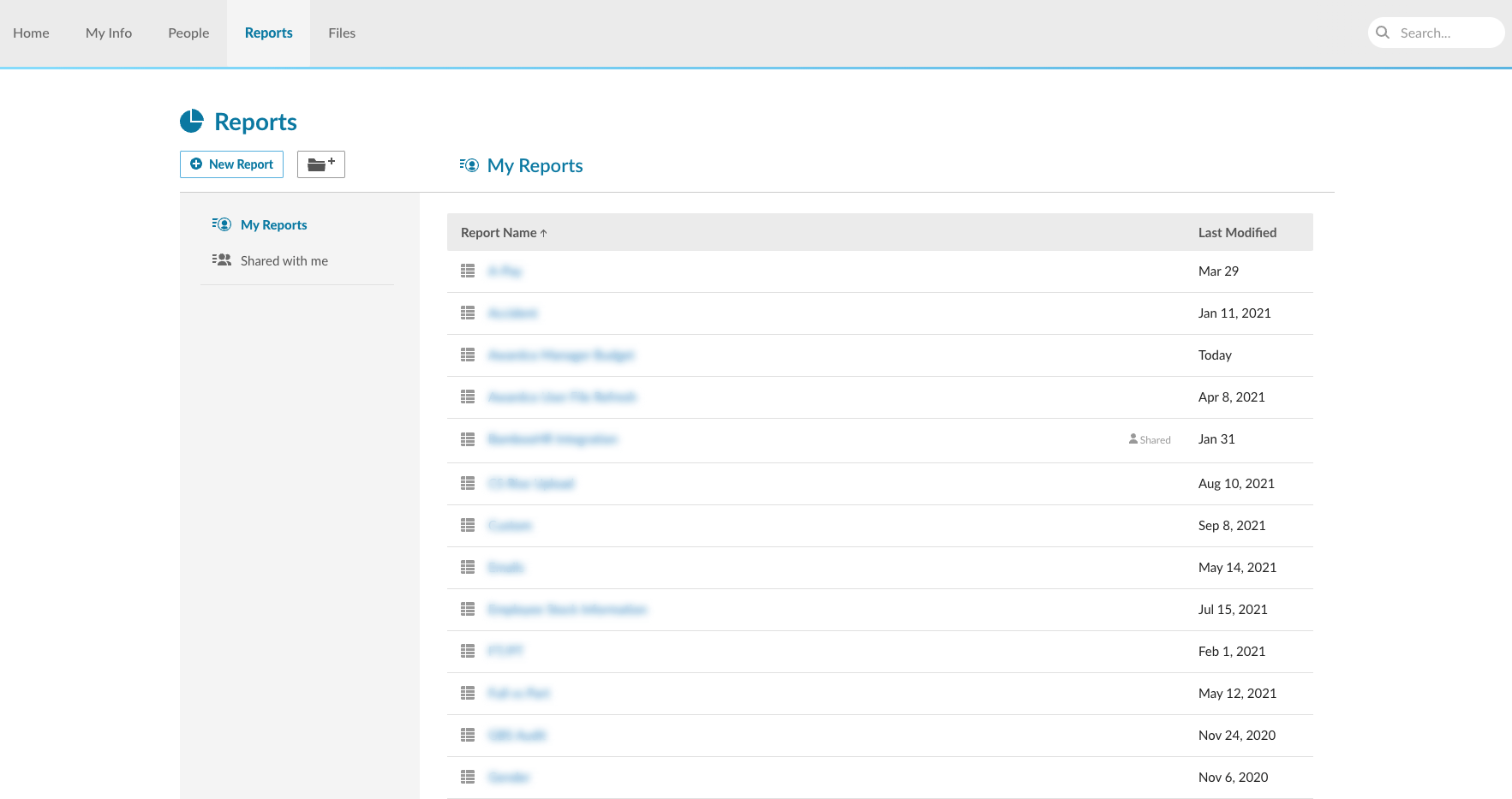Click list icon of report modified Feb 1, 2021
The width and height of the screenshot is (1512, 799).
[x=468, y=651]
